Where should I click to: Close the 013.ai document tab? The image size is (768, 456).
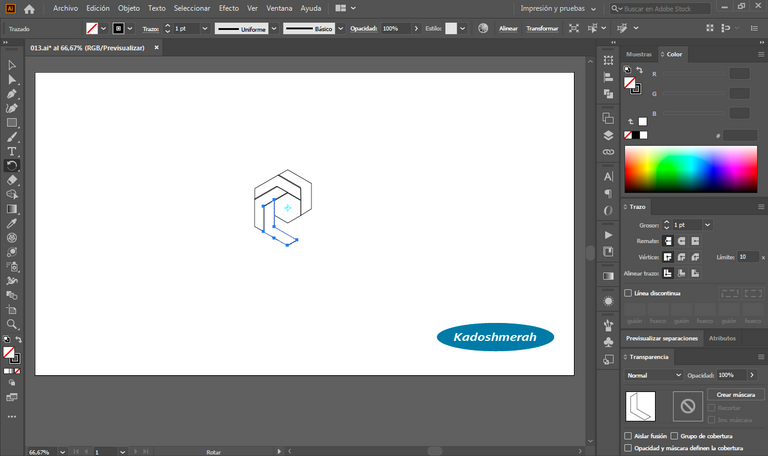(157, 48)
